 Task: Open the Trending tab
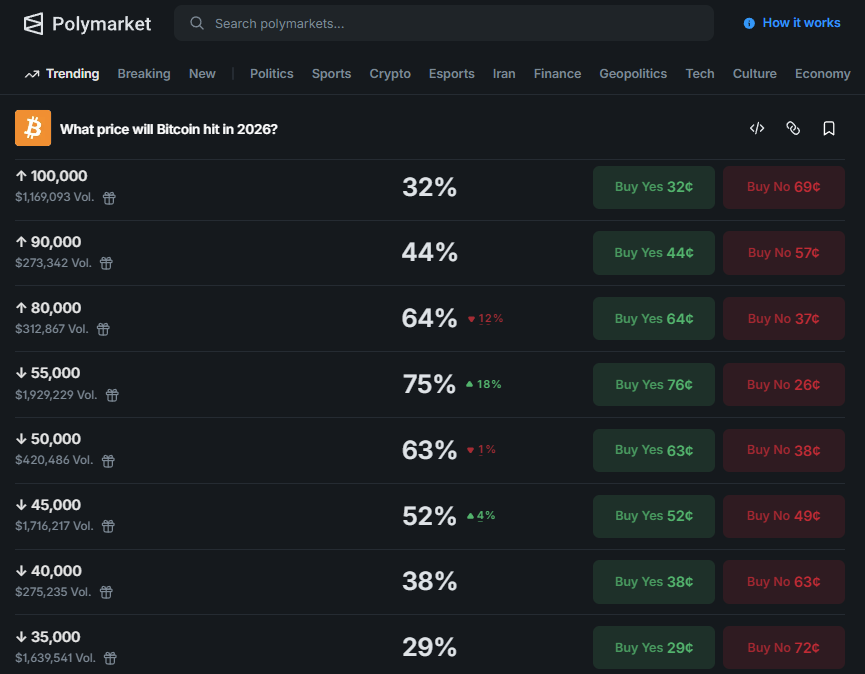click(62, 73)
